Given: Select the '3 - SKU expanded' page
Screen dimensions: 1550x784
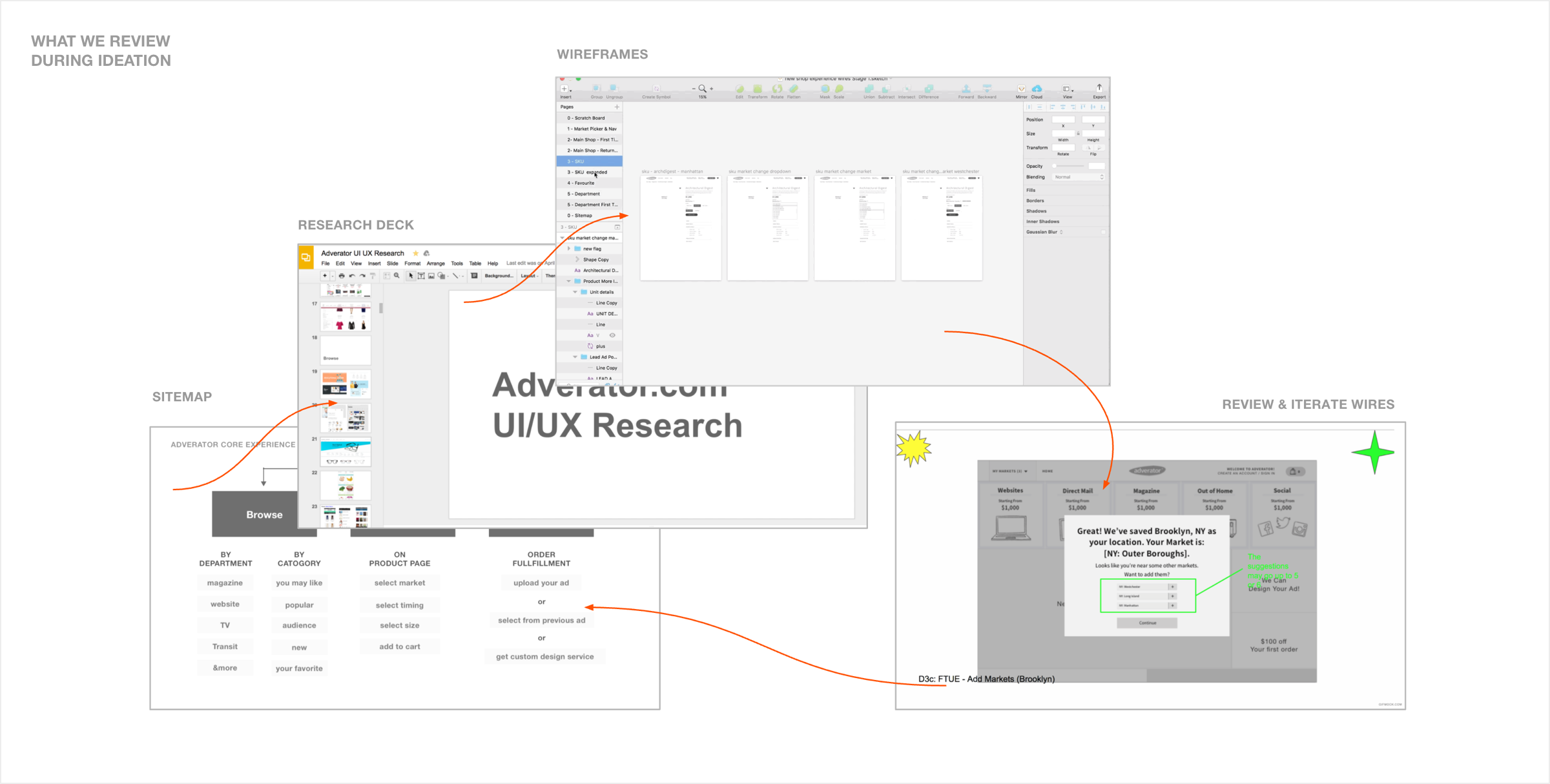Looking at the screenshot, I should point(590,172).
